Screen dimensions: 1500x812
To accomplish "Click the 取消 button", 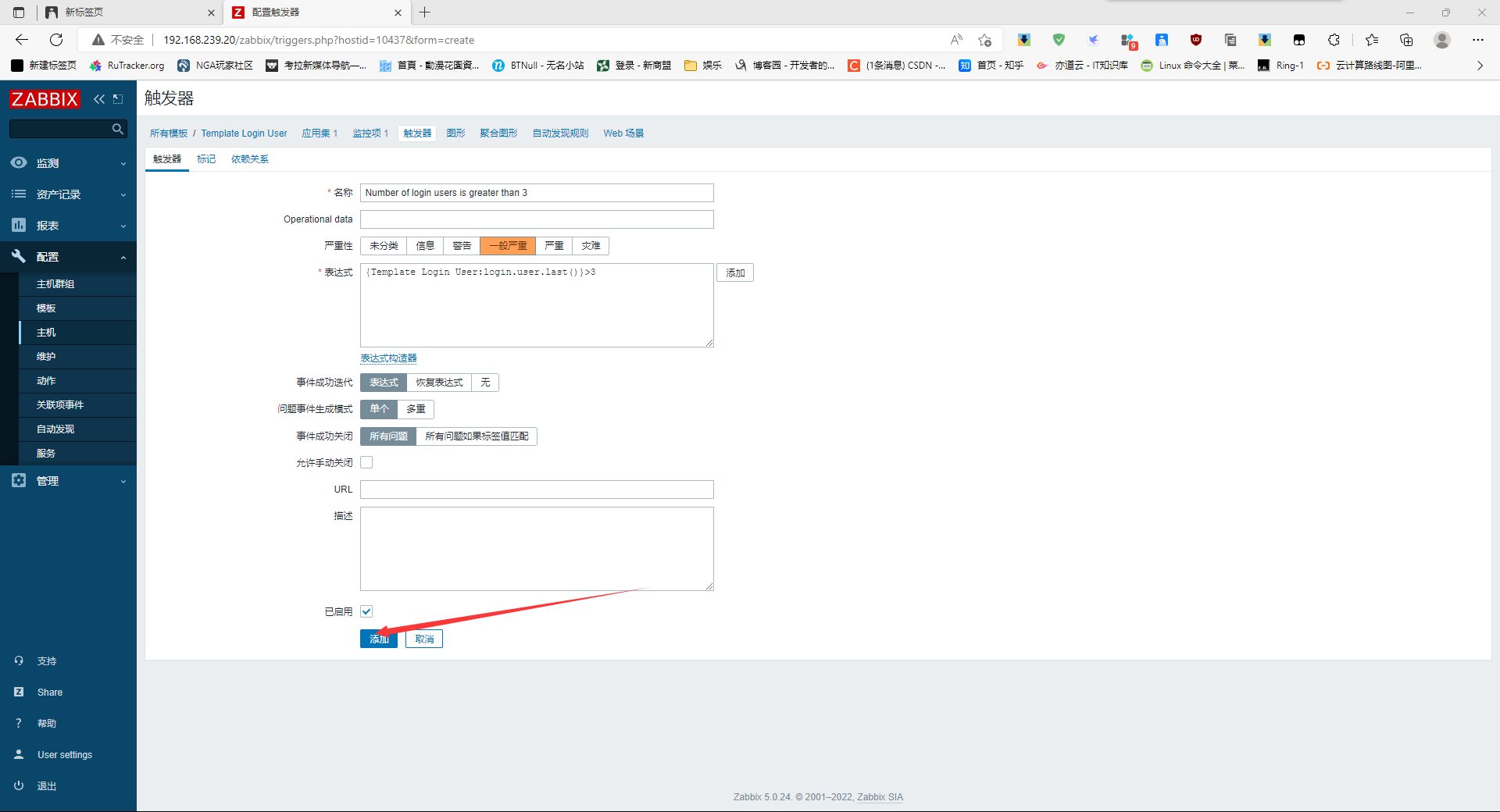I will tap(424, 639).
